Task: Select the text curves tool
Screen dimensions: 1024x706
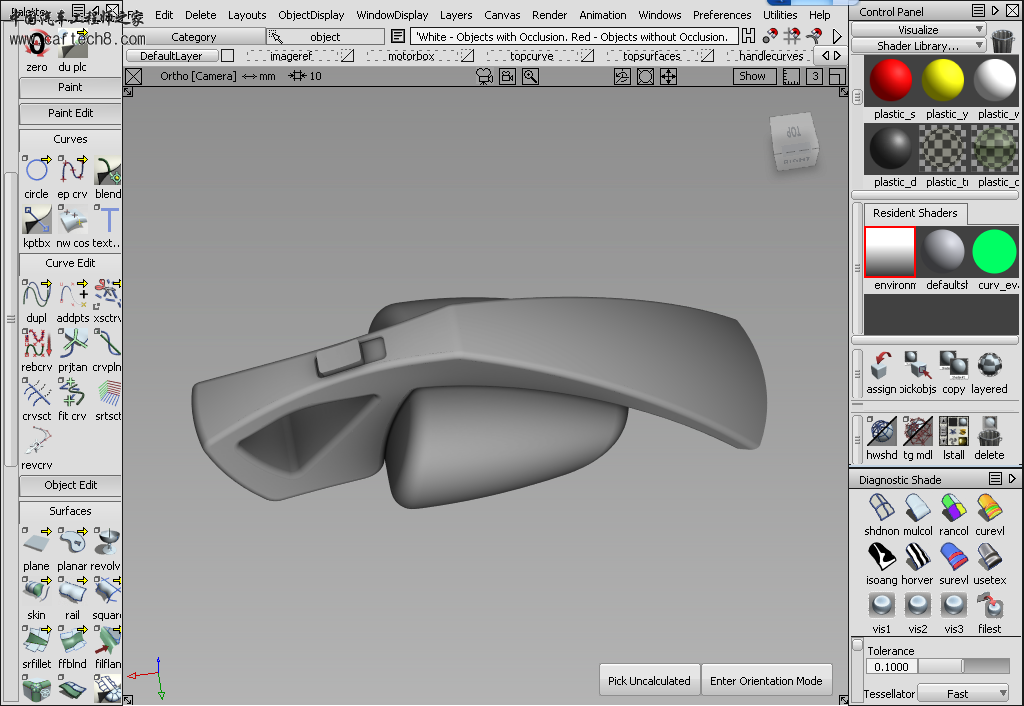Action: click(x=108, y=219)
